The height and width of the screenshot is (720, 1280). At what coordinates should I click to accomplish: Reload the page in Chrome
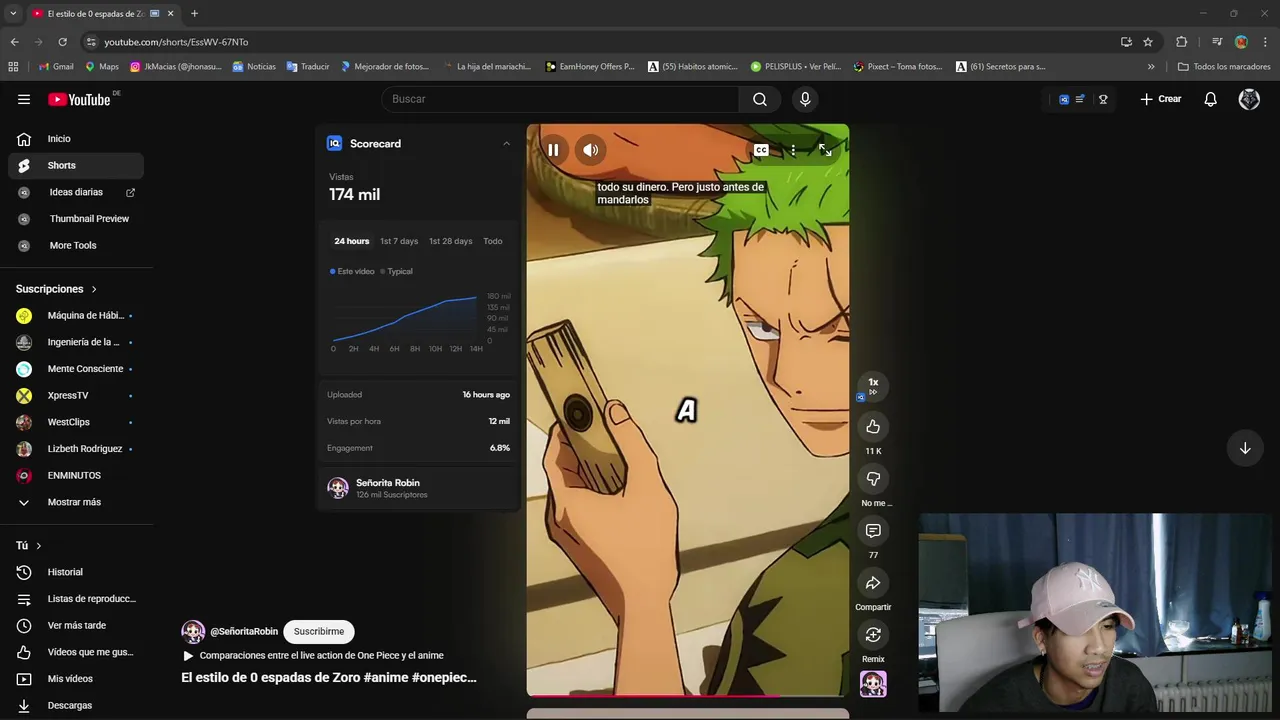(62, 42)
